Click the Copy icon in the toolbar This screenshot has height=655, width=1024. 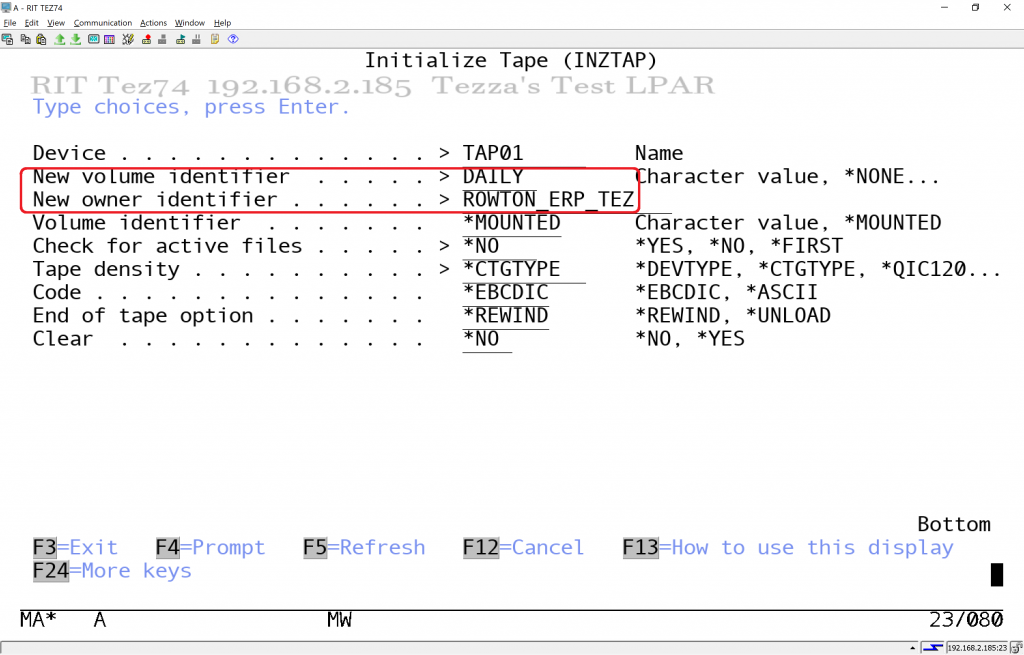[25, 39]
